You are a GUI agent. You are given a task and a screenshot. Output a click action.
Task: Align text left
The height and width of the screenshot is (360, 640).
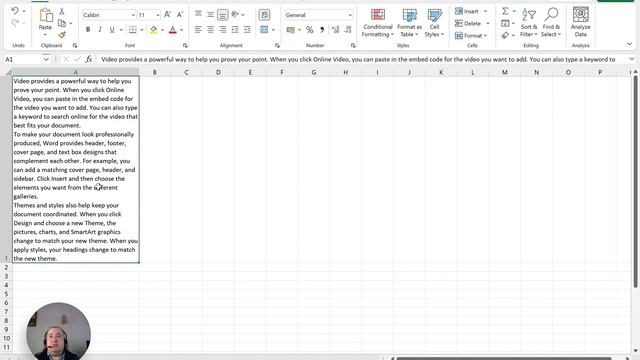[198, 29]
